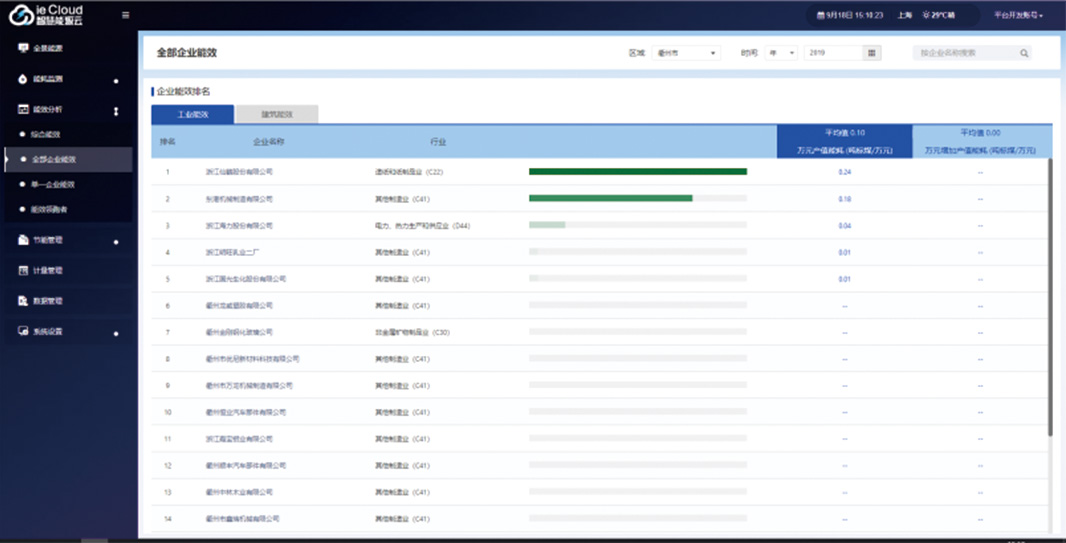Click the weather sun icon in header
The image size is (1066, 543).
pos(926,15)
